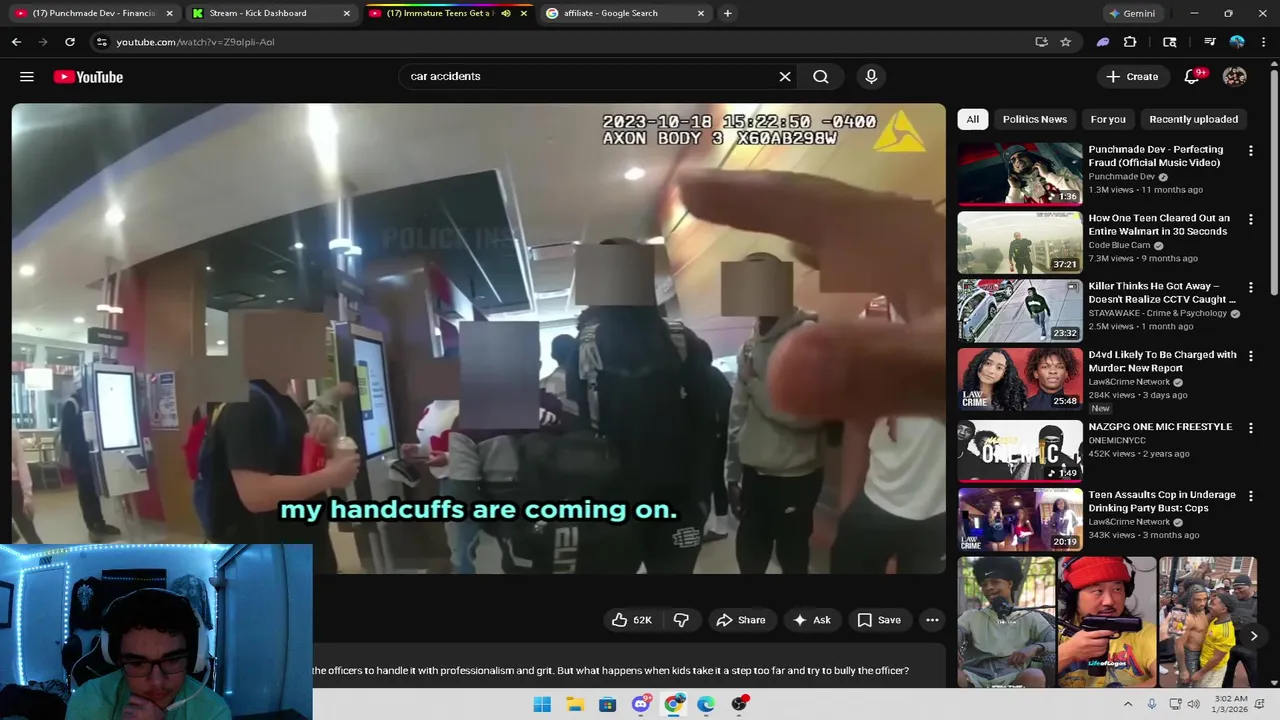Open File Explorer from taskbar
Screen dimensions: 1280x720
[x=575, y=704]
